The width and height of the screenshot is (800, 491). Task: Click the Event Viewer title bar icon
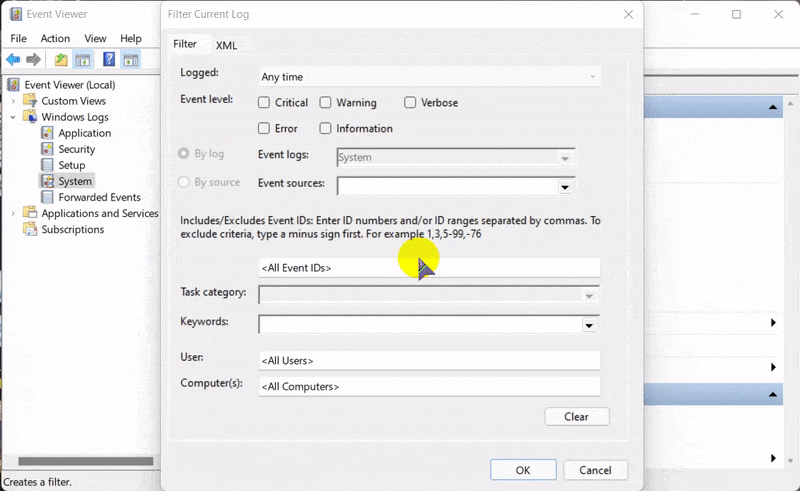[x=16, y=14]
